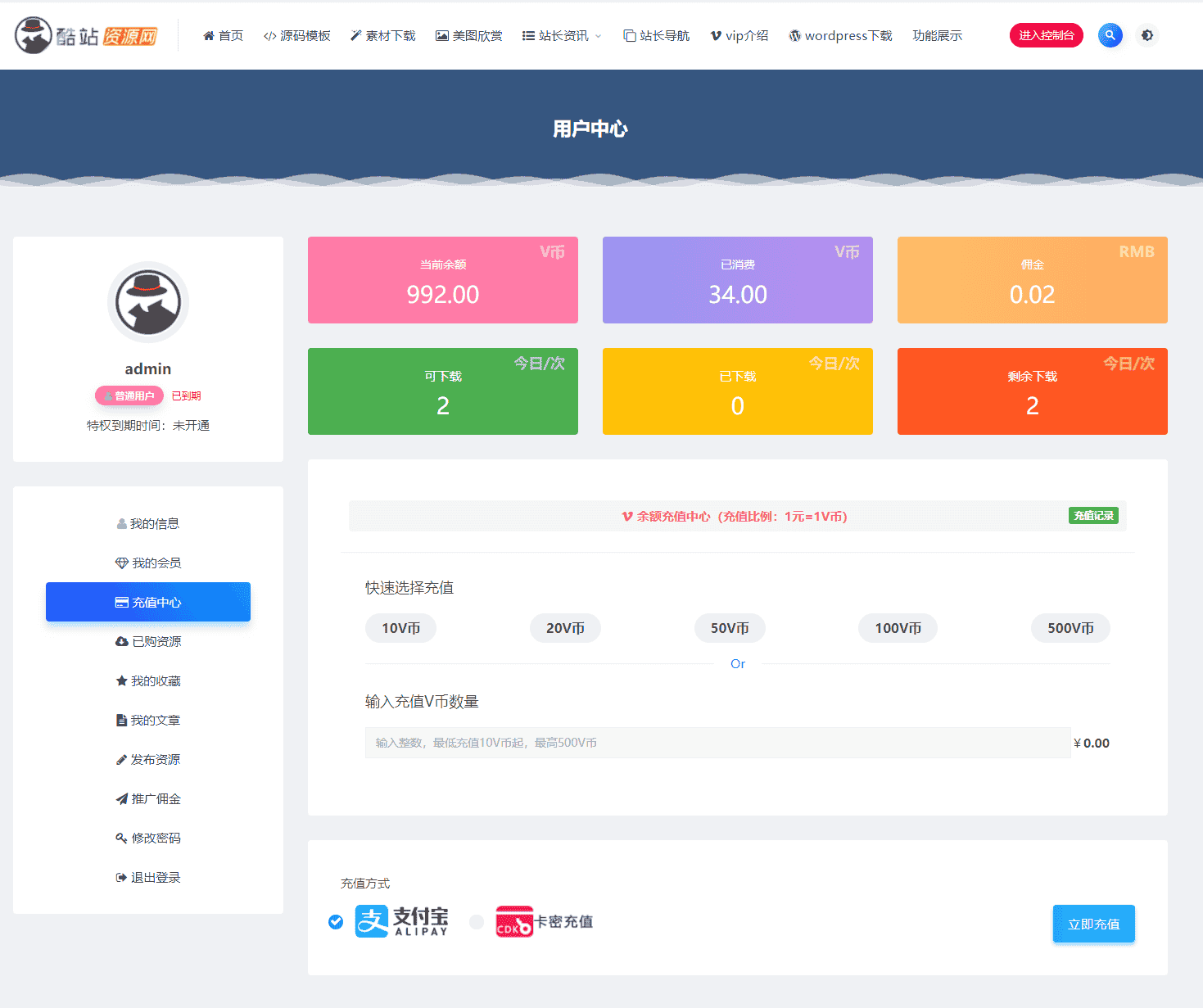
Task: Click 退出登录 logout item
Action: (x=148, y=877)
